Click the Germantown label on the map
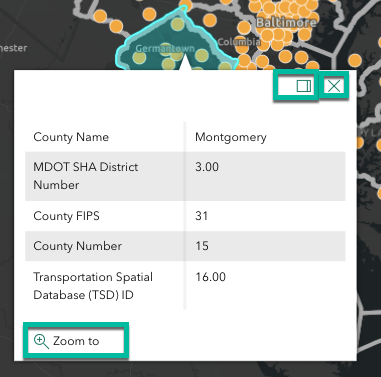 tap(165, 48)
